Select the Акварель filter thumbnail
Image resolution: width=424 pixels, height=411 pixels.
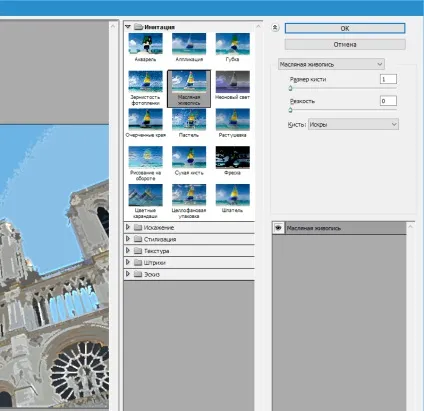point(146,44)
